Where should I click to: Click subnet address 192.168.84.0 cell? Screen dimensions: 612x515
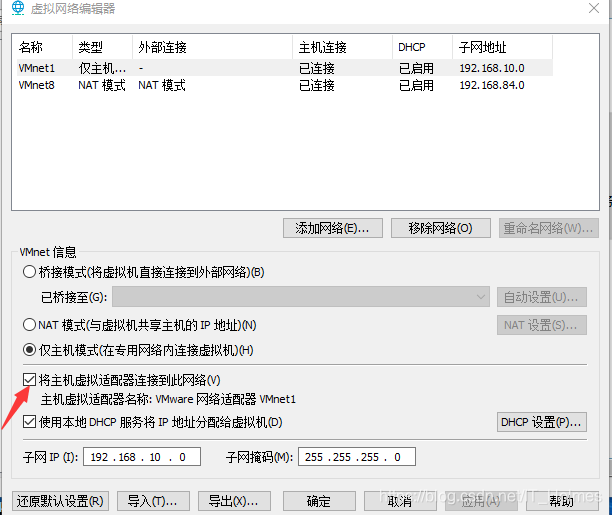pyautogui.click(x=492, y=85)
